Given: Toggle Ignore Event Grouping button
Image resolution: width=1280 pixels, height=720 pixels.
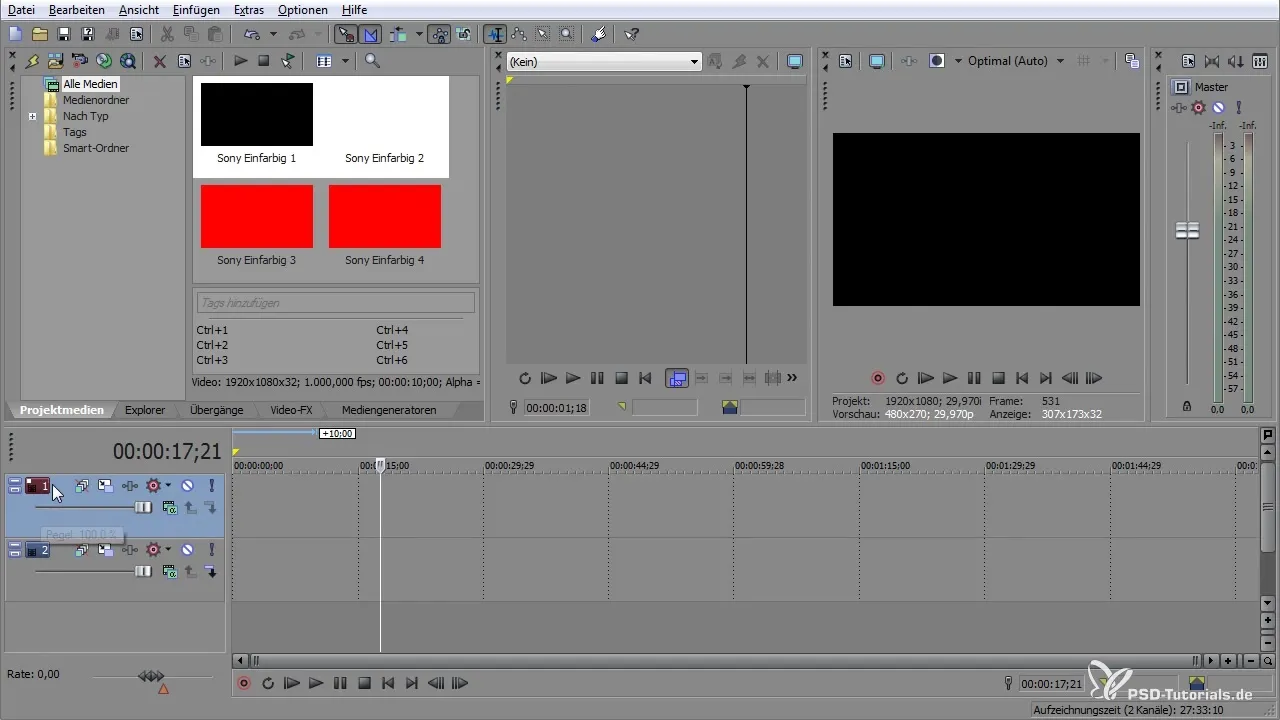Looking at the screenshot, I should point(463,34).
